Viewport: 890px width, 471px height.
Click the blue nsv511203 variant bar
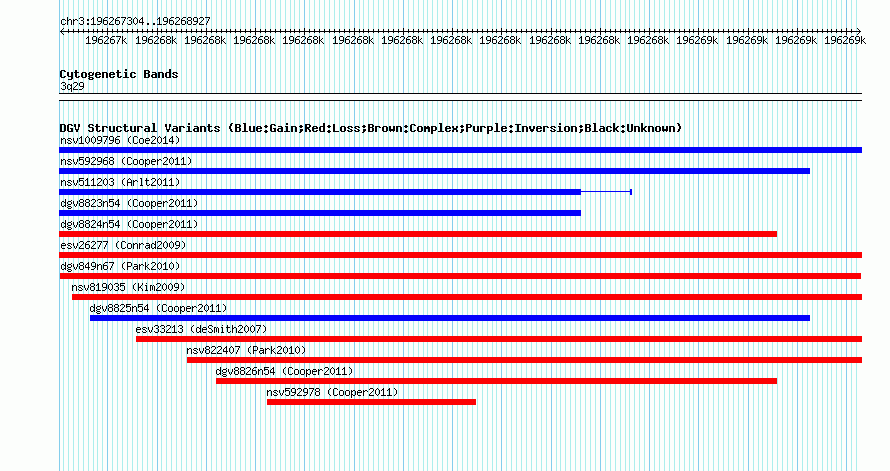(x=320, y=192)
